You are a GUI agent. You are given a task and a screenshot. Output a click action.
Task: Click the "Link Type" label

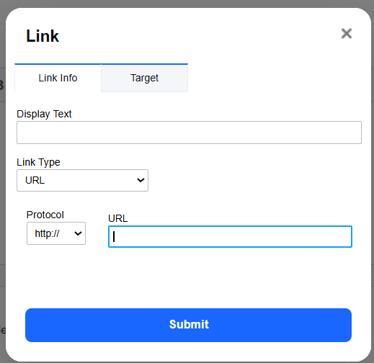[x=38, y=162]
